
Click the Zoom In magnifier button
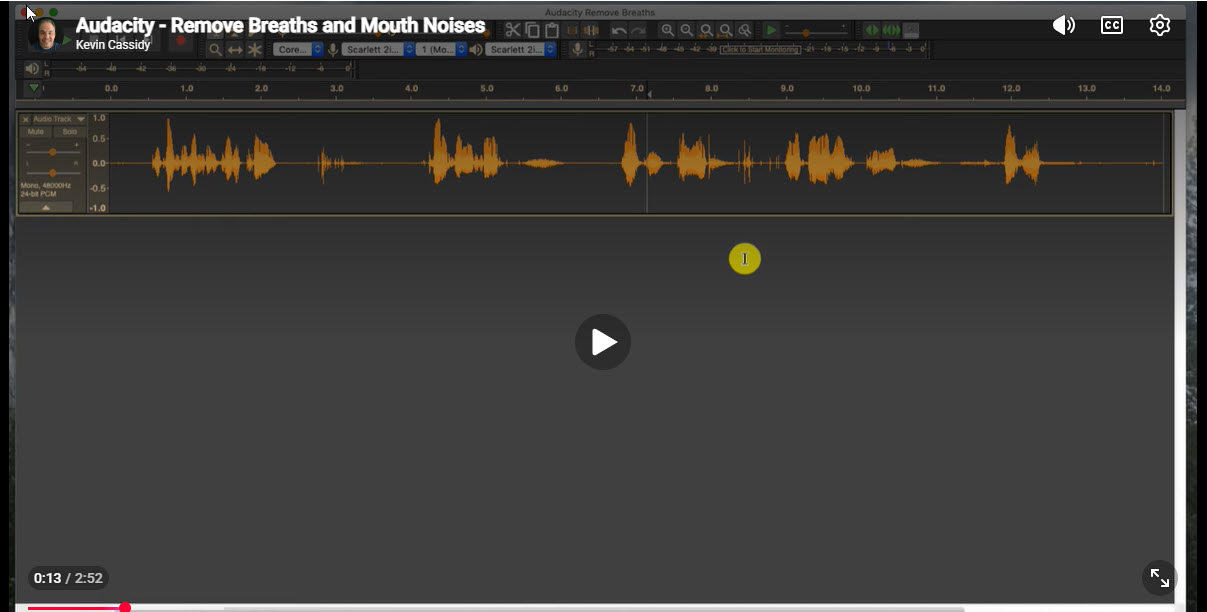tap(667, 30)
